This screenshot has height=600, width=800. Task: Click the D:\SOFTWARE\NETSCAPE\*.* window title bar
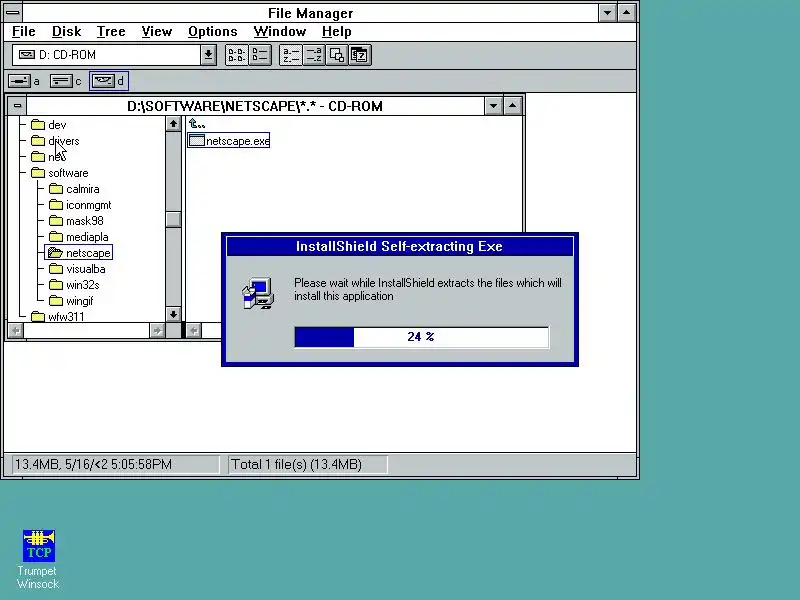click(255, 106)
